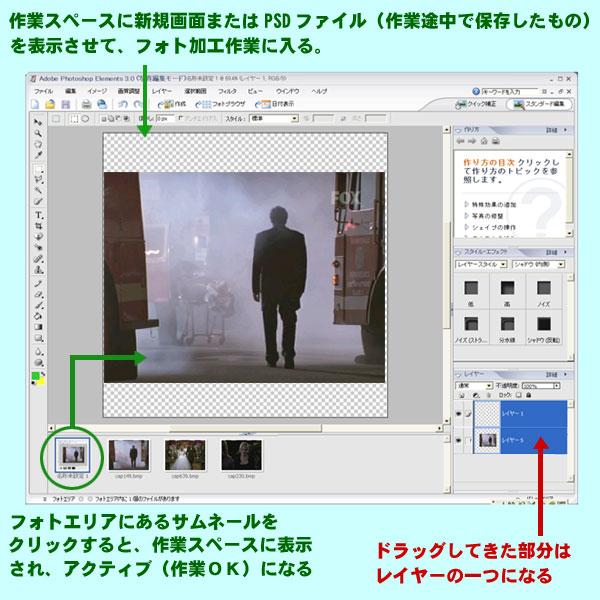This screenshot has width=600, height=600.
Task: Open the 不透明度 100% dropdown arrow
Action: tap(557, 385)
